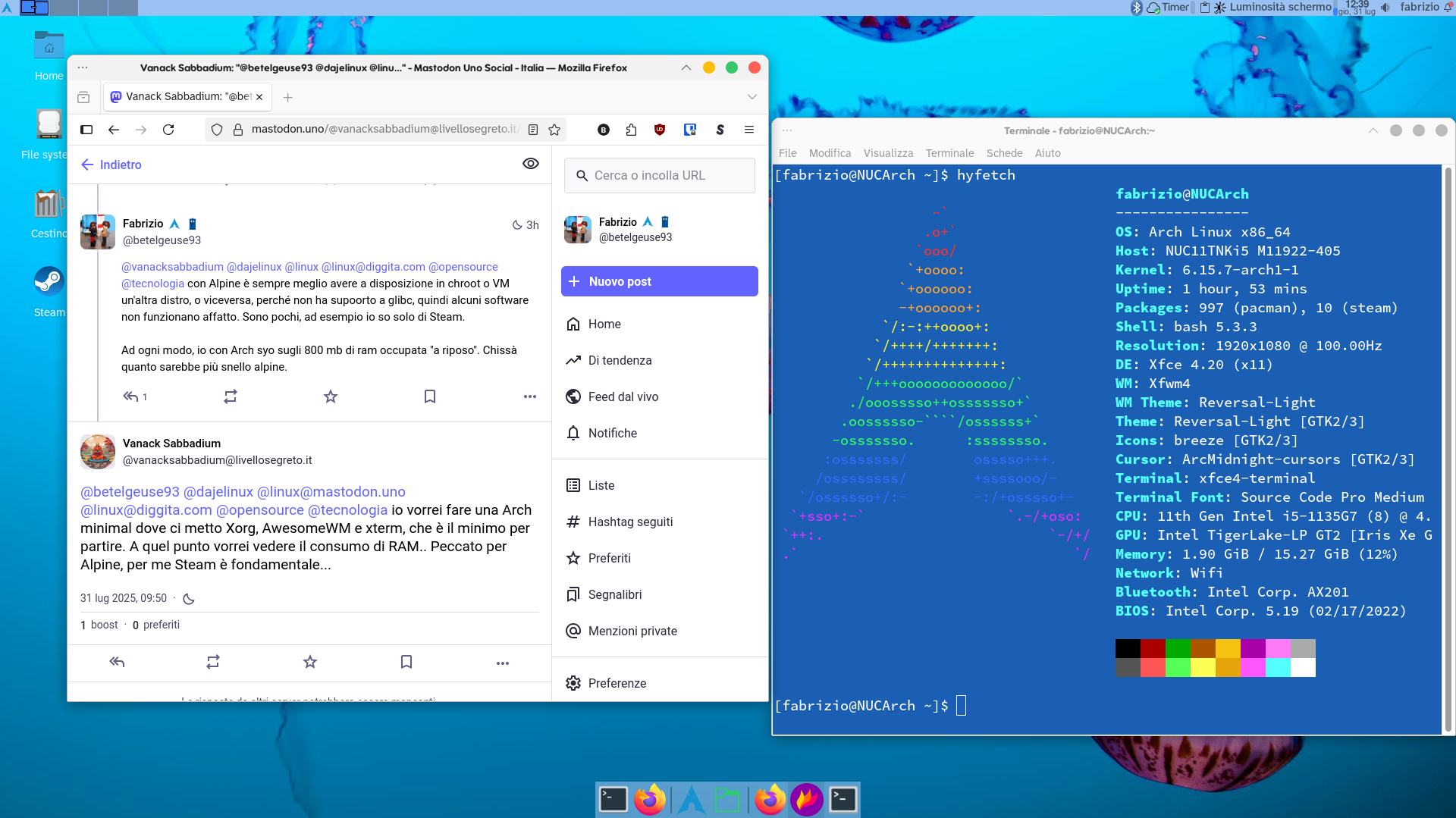Favorite Fabrizio's post with the star
This screenshot has width=1456, height=818.
[331, 396]
